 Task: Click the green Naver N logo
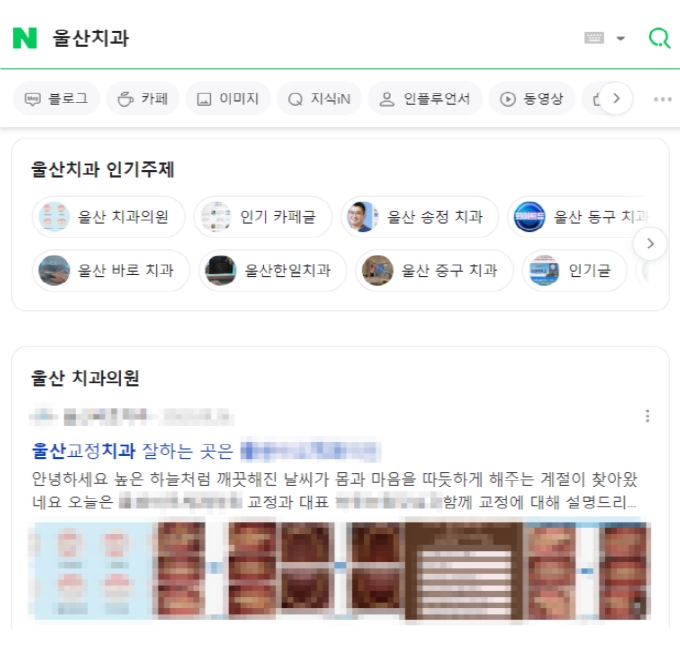point(25,38)
